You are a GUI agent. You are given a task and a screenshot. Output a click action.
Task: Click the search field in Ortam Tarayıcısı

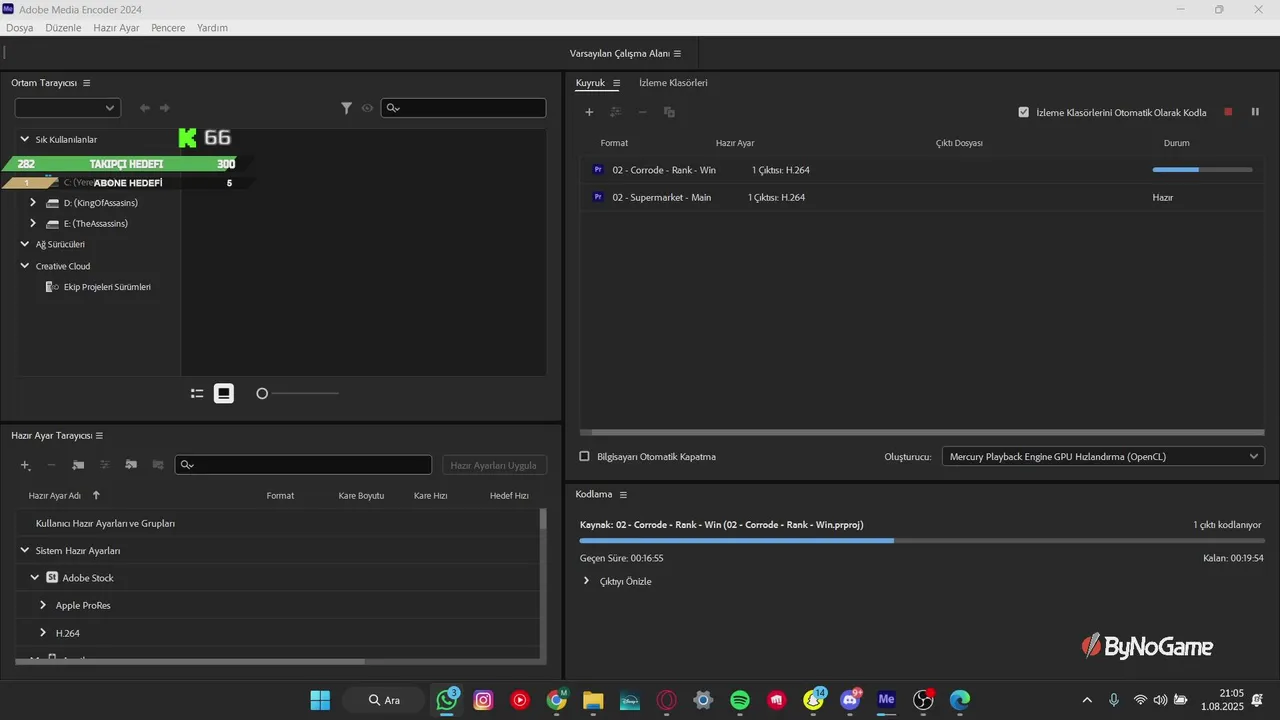point(463,108)
